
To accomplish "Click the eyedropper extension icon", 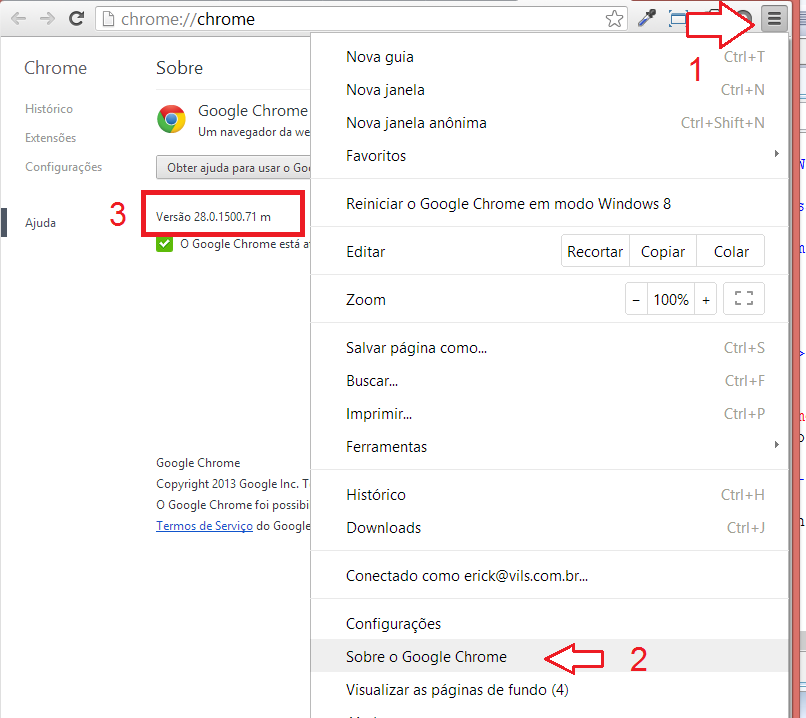I will tap(647, 19).
